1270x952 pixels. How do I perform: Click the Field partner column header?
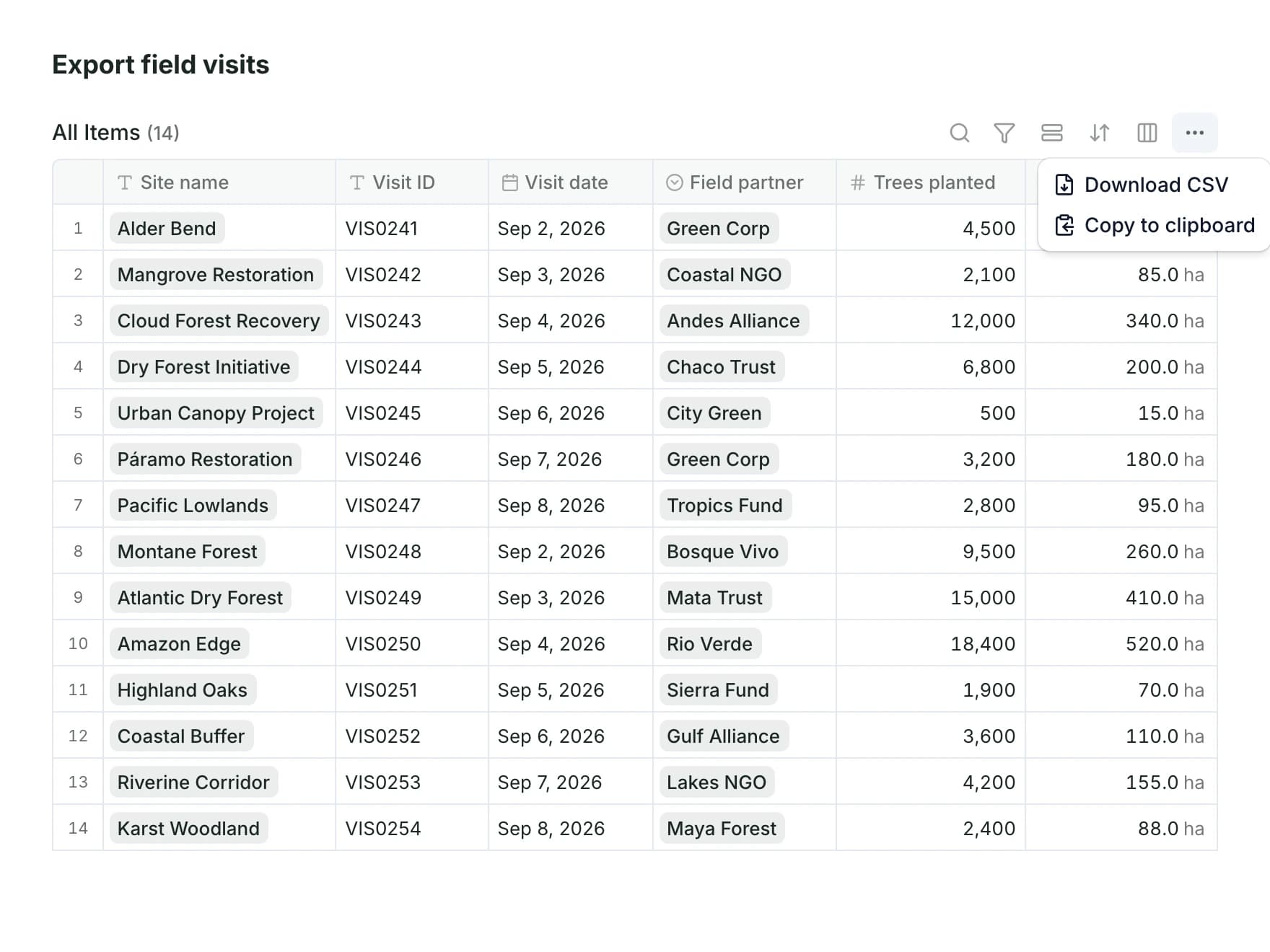[x=745, y=182]
